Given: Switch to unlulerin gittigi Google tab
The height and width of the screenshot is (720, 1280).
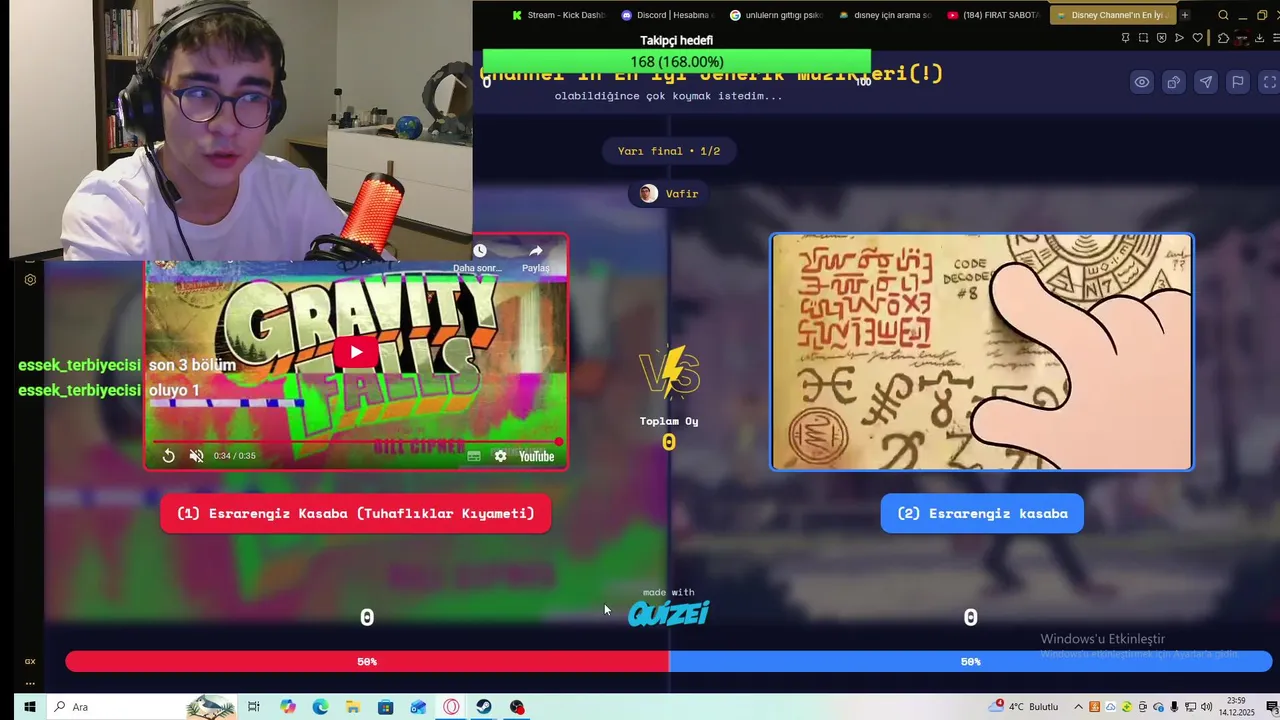Looking at the screenshot, I should click(x=776, y=15).
